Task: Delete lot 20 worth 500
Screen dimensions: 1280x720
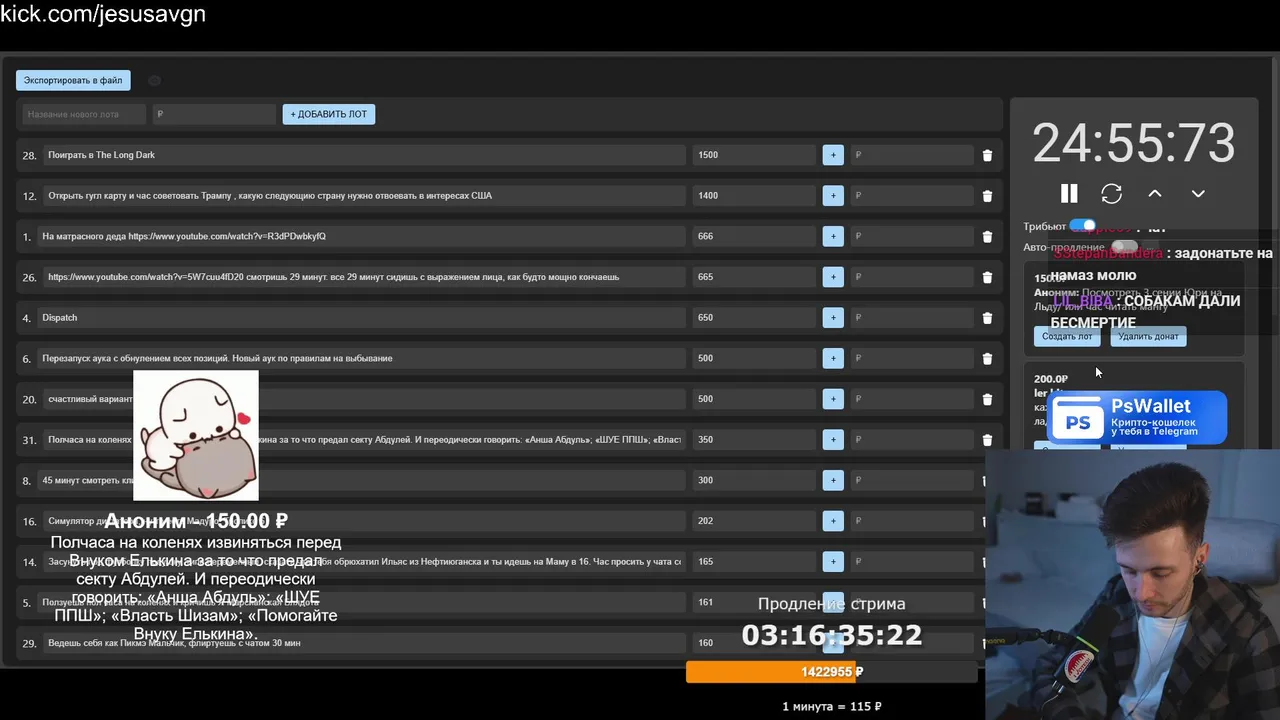Action: click(987, 399)
